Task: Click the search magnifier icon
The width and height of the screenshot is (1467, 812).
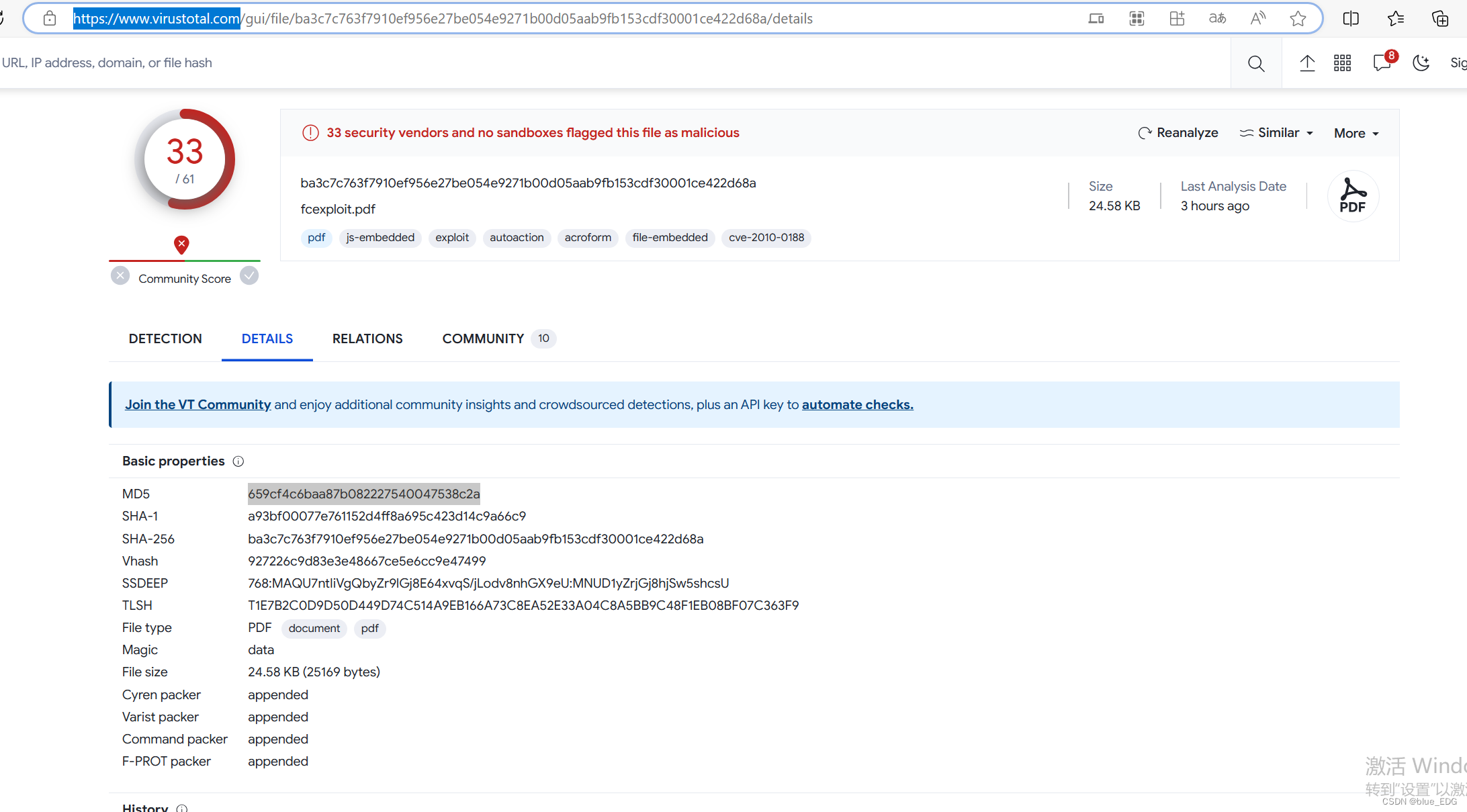Action: coord(1255,63)
